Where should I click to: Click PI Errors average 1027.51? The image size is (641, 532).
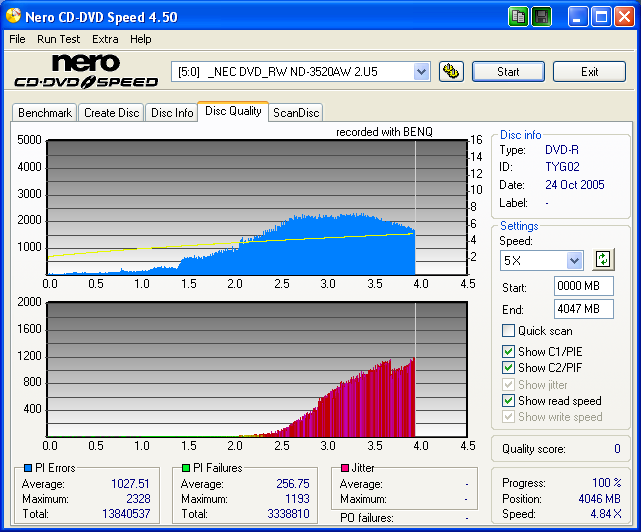[x=130, y=484]
